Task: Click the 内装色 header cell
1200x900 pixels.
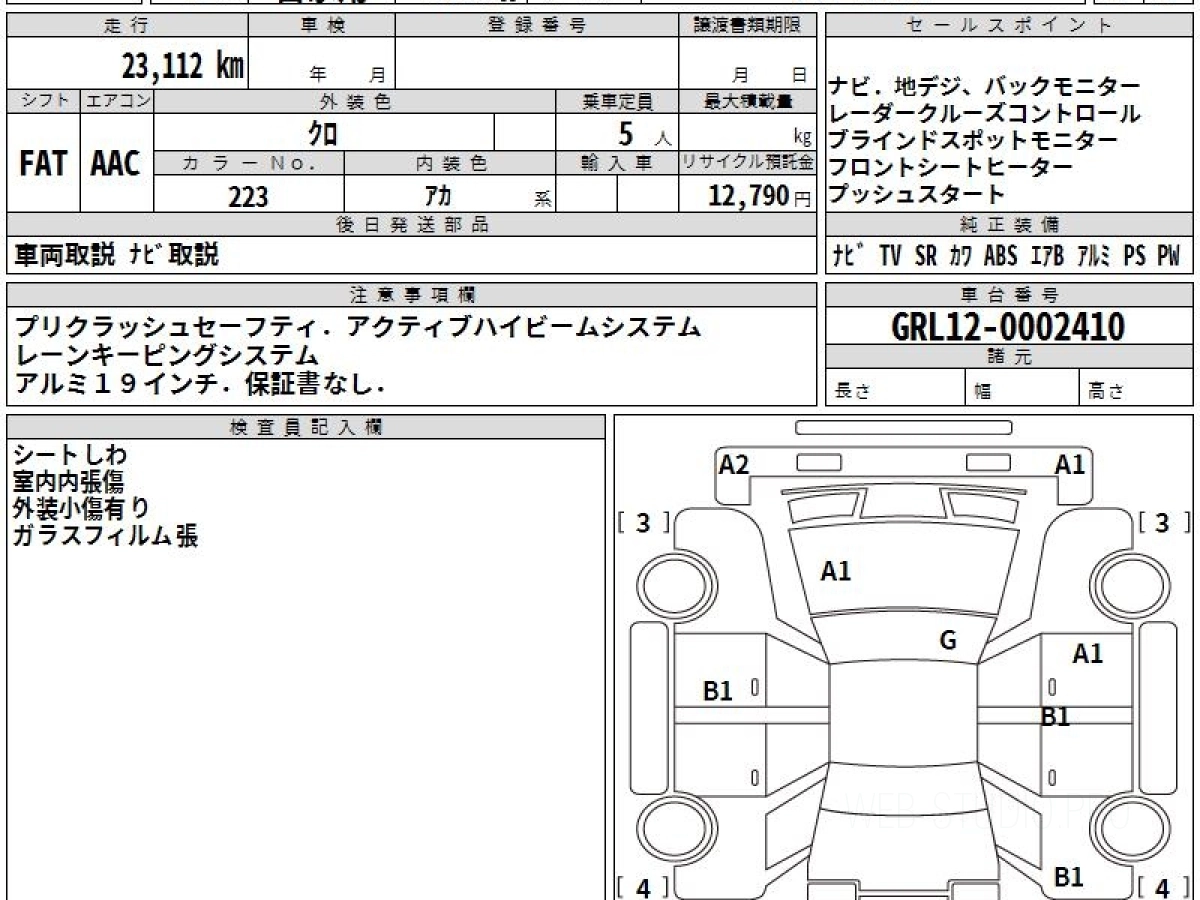Action: coord(450,163)
